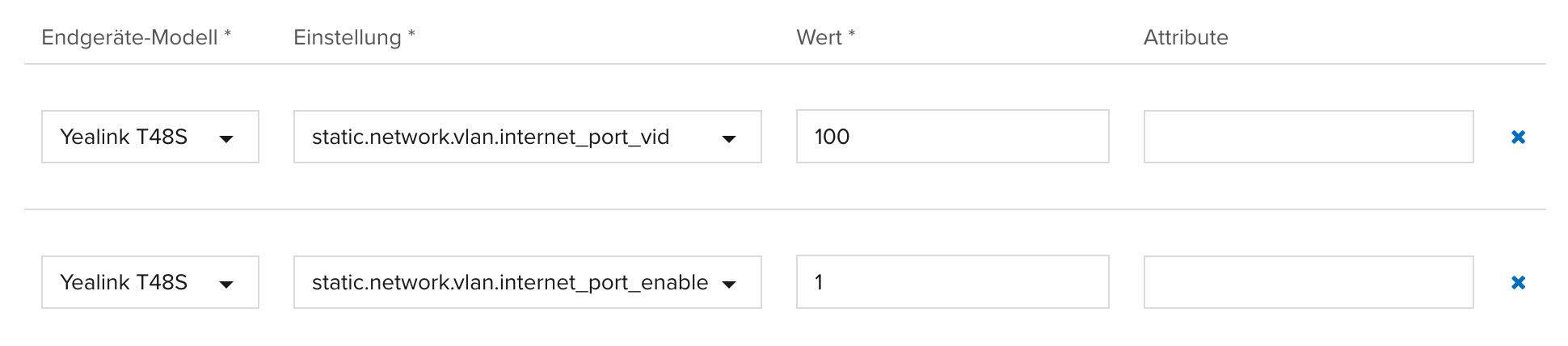Expand the static.network.vlan.internet_port_enable setting dropdown
Image resolution: width=1568 pixels, height=346 pixels.
[x=526, y=282]
